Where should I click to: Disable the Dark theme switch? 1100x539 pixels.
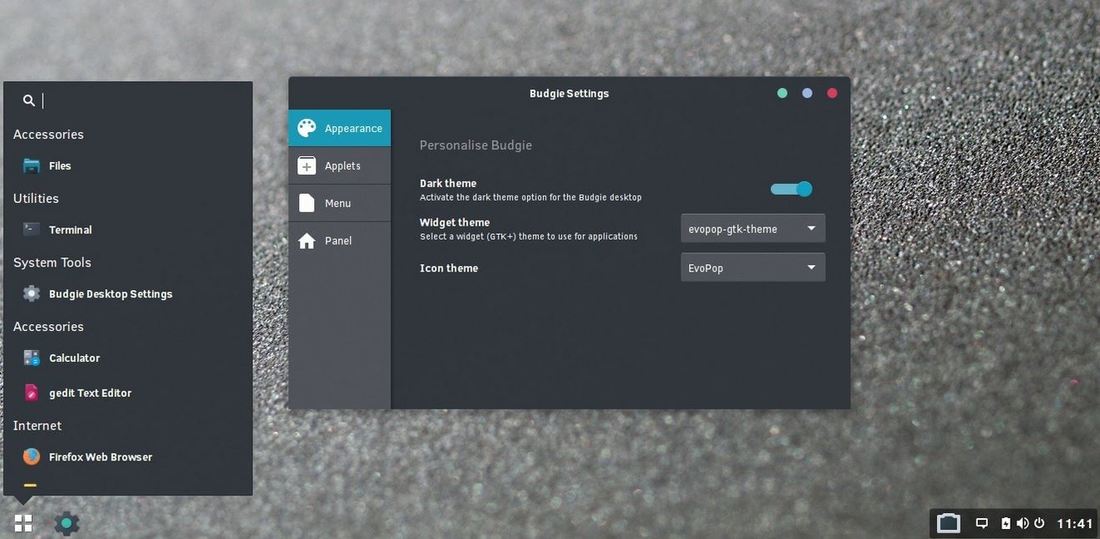point(791,189)
